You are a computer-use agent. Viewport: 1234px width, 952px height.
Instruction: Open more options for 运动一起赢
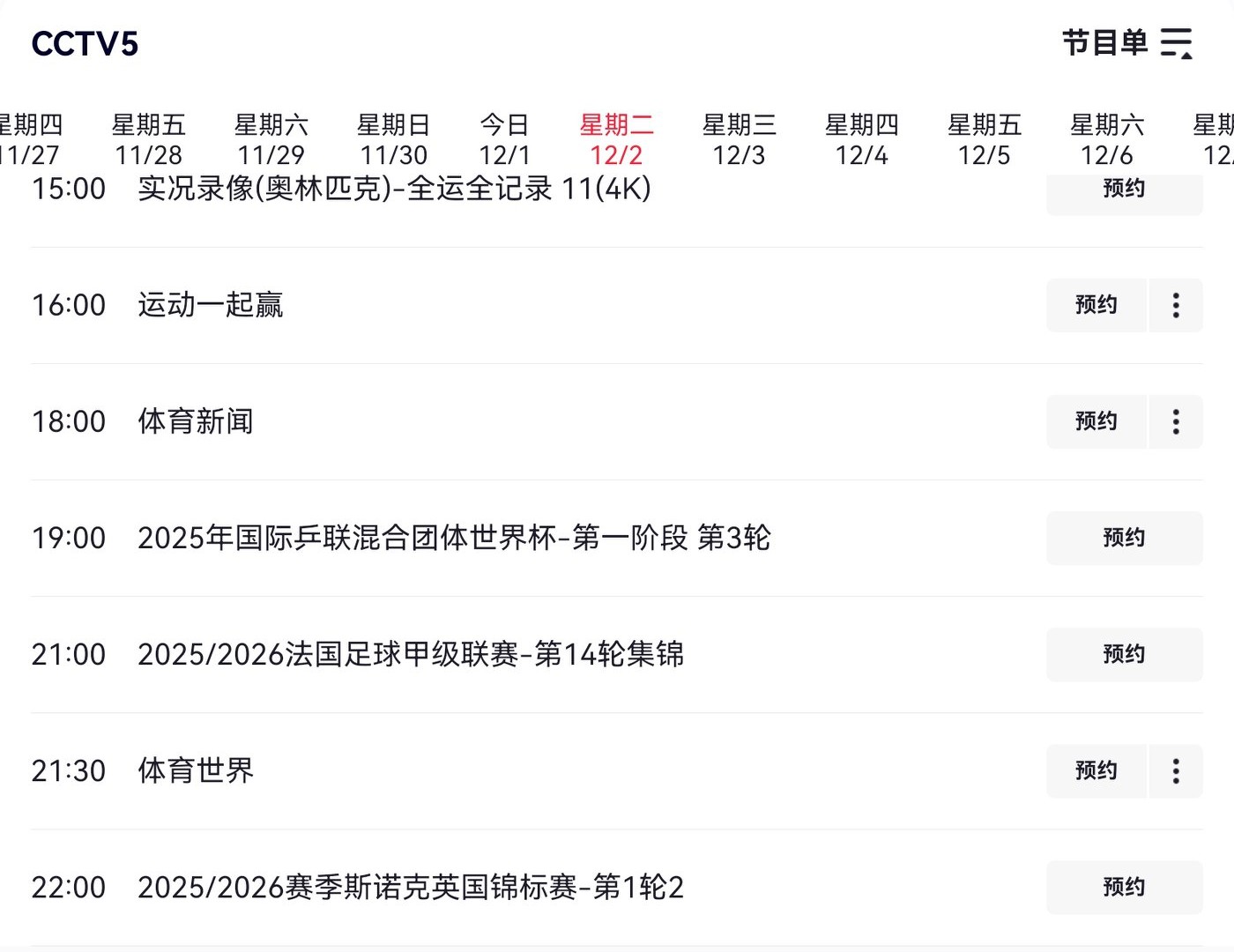[x=1176, y=305]
